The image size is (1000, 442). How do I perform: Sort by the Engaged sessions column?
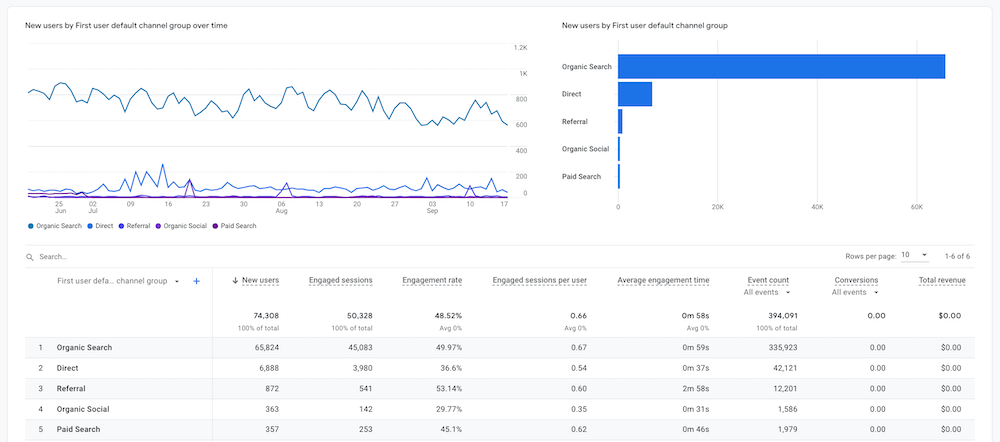(x=342, y=281)
